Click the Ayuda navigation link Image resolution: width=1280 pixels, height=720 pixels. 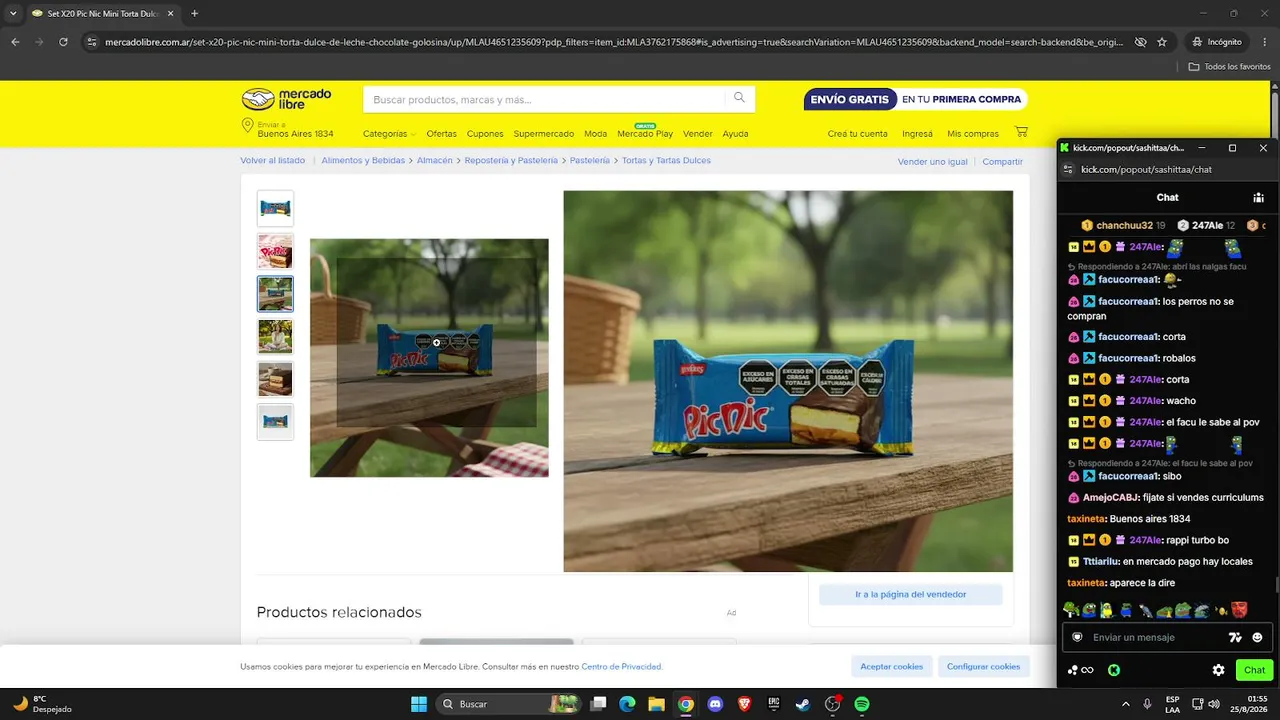point(735,134)
